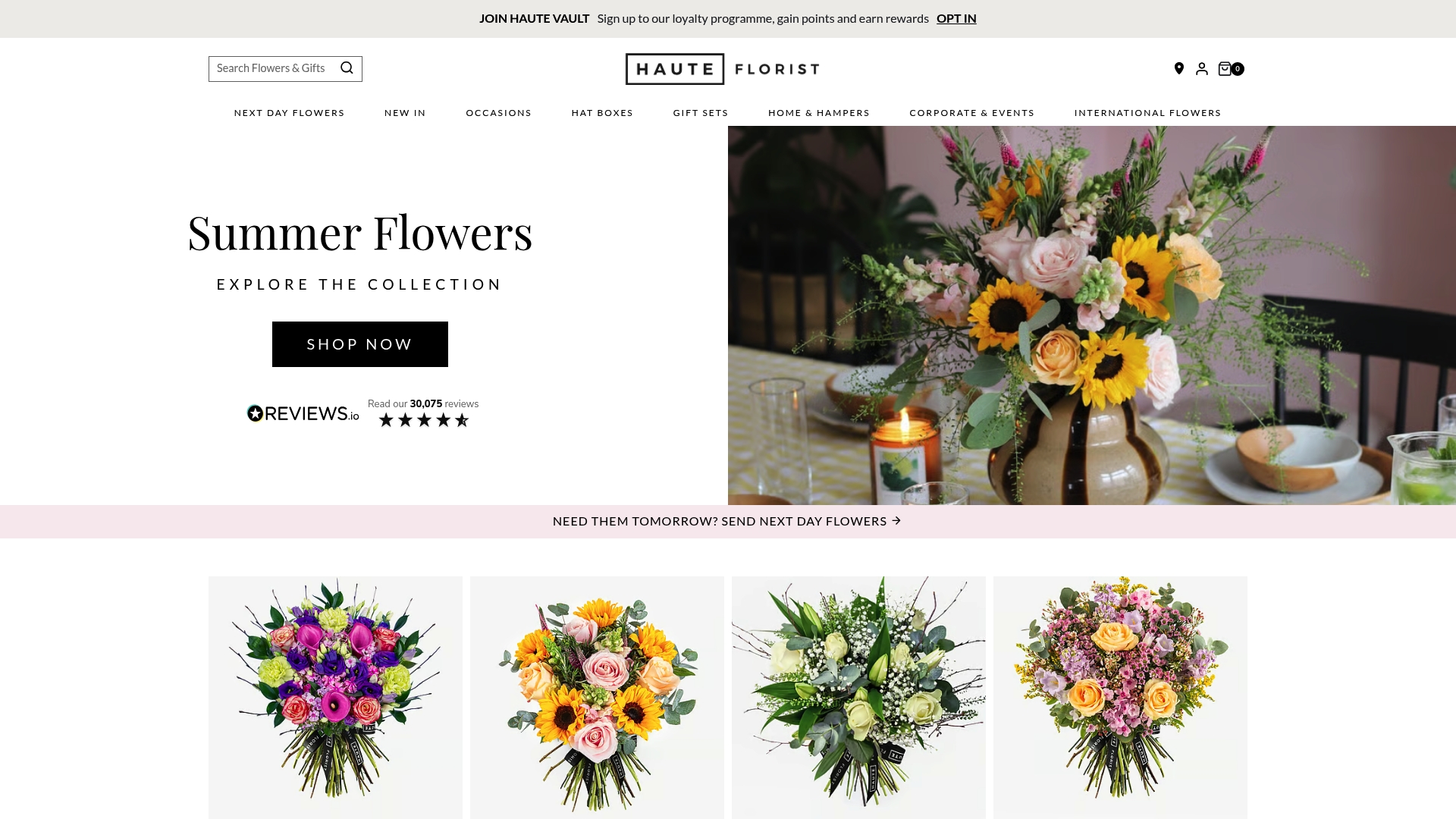Click the OPT IN link

click(x=956, y=18)
